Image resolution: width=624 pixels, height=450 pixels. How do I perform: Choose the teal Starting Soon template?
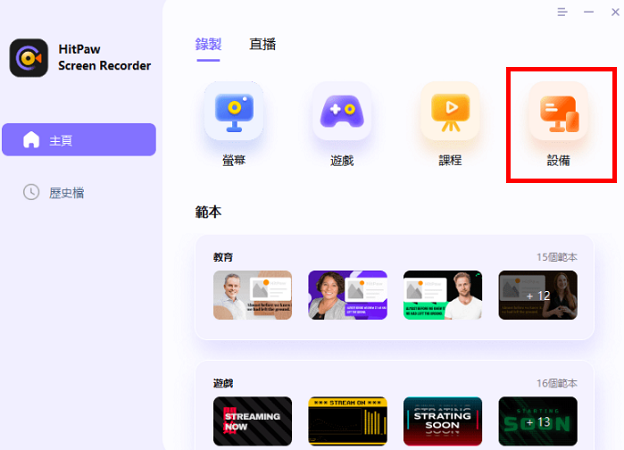[x=442, y=421]
